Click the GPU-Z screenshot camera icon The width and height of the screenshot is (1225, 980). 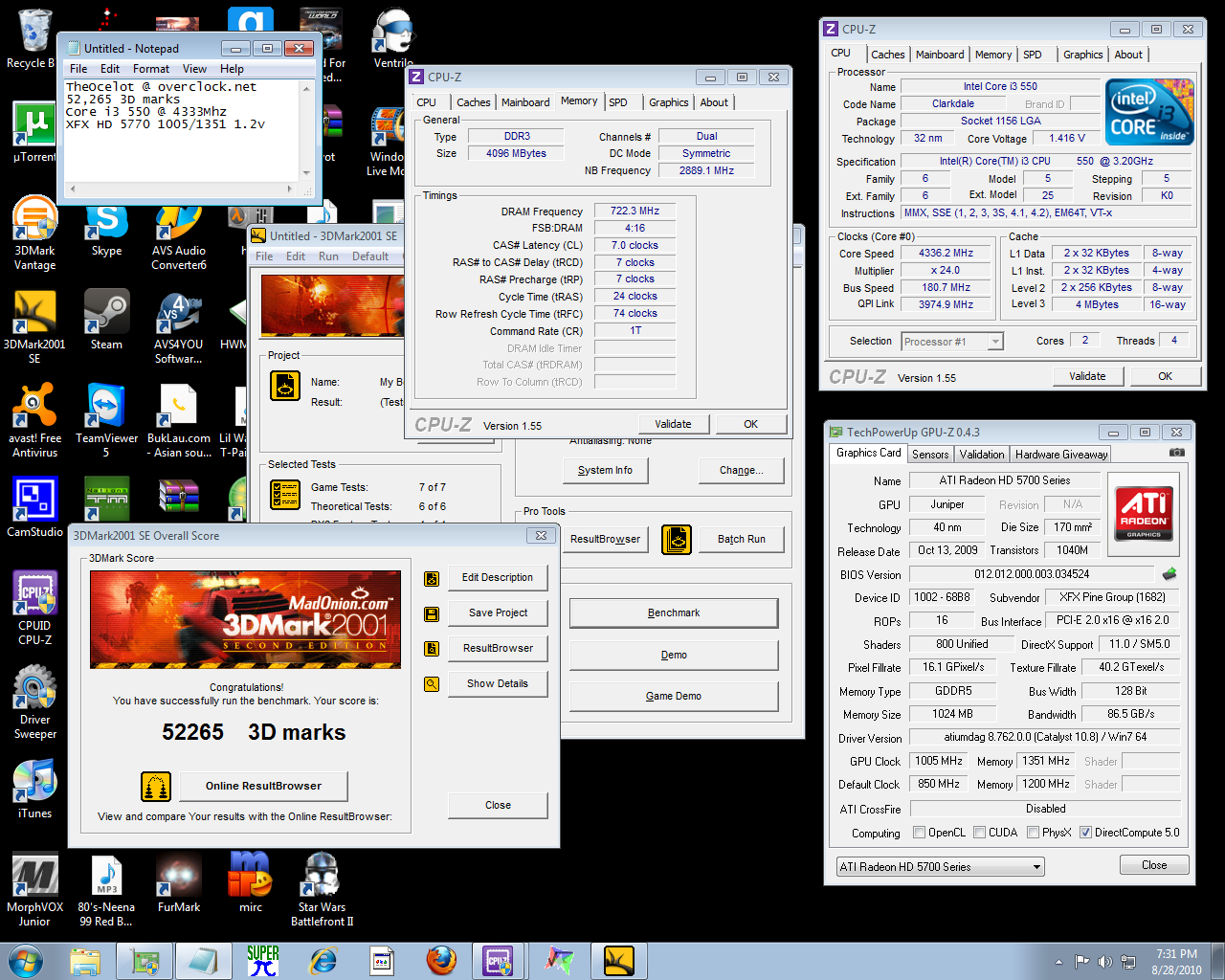point(1177,453)
